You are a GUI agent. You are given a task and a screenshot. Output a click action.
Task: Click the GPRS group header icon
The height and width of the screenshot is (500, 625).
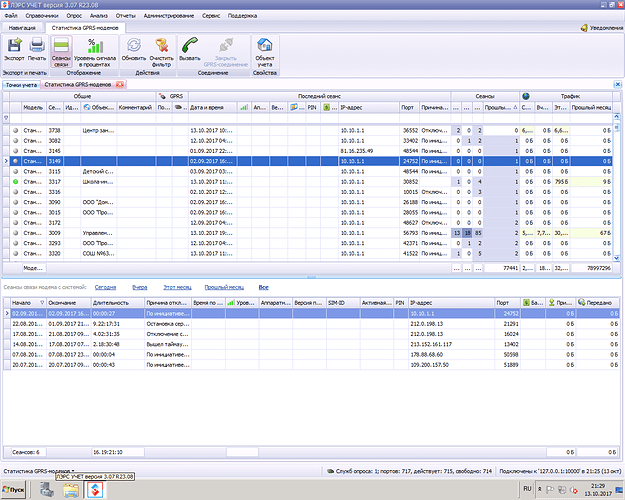162,96
